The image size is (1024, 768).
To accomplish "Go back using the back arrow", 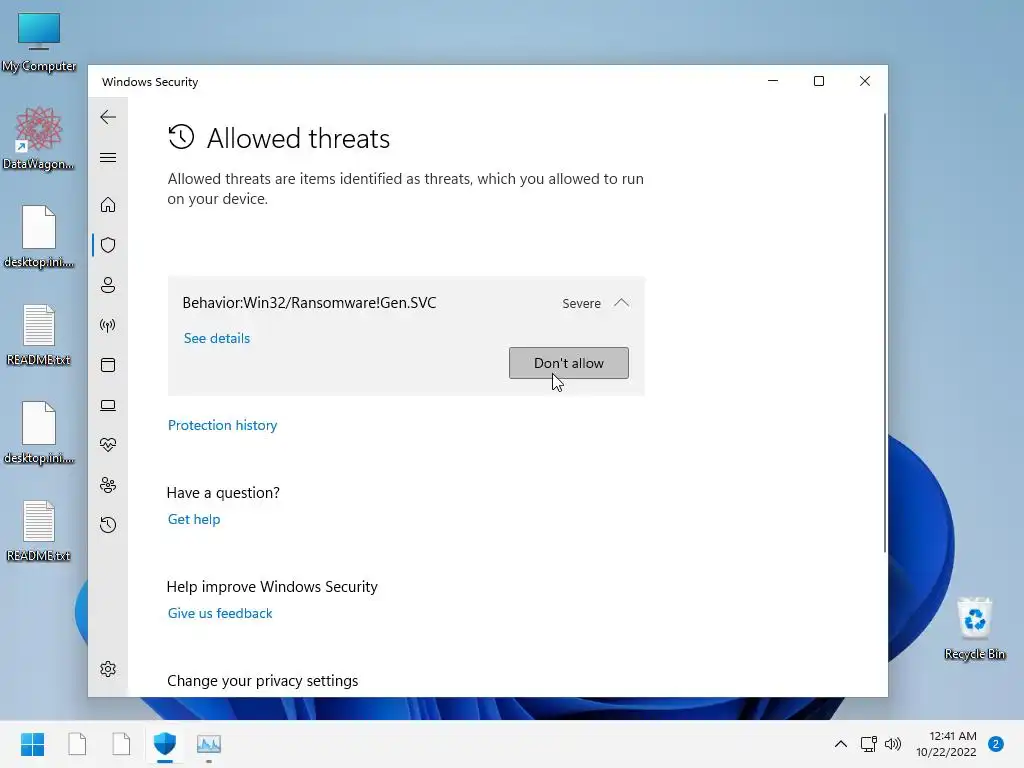I will pos(108,117).
